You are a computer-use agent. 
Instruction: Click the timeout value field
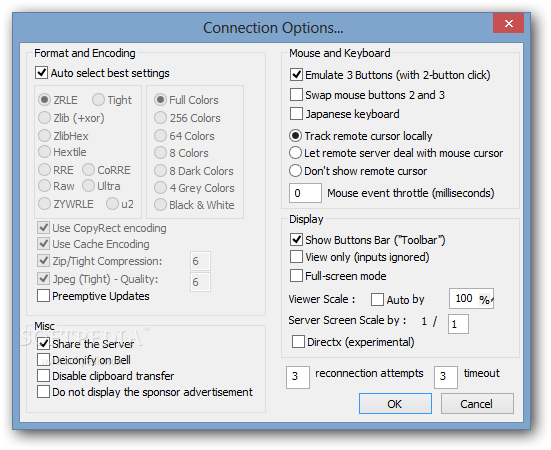[x=446, y=377]
